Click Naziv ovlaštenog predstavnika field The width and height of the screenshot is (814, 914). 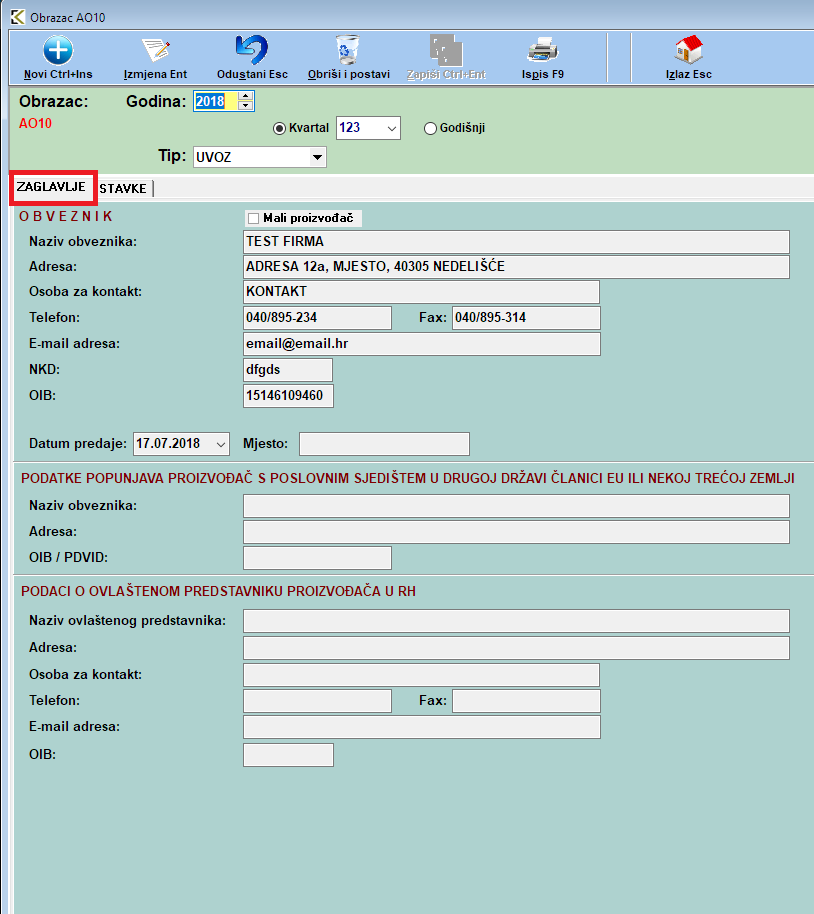coord(516,621)
